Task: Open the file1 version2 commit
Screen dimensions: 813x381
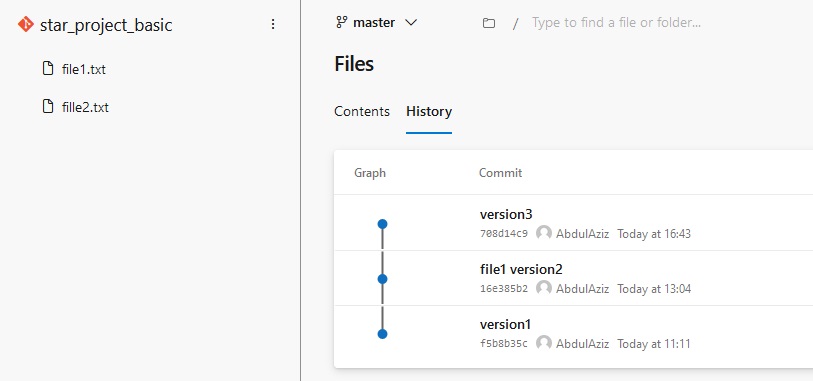Action: point(521,269)
